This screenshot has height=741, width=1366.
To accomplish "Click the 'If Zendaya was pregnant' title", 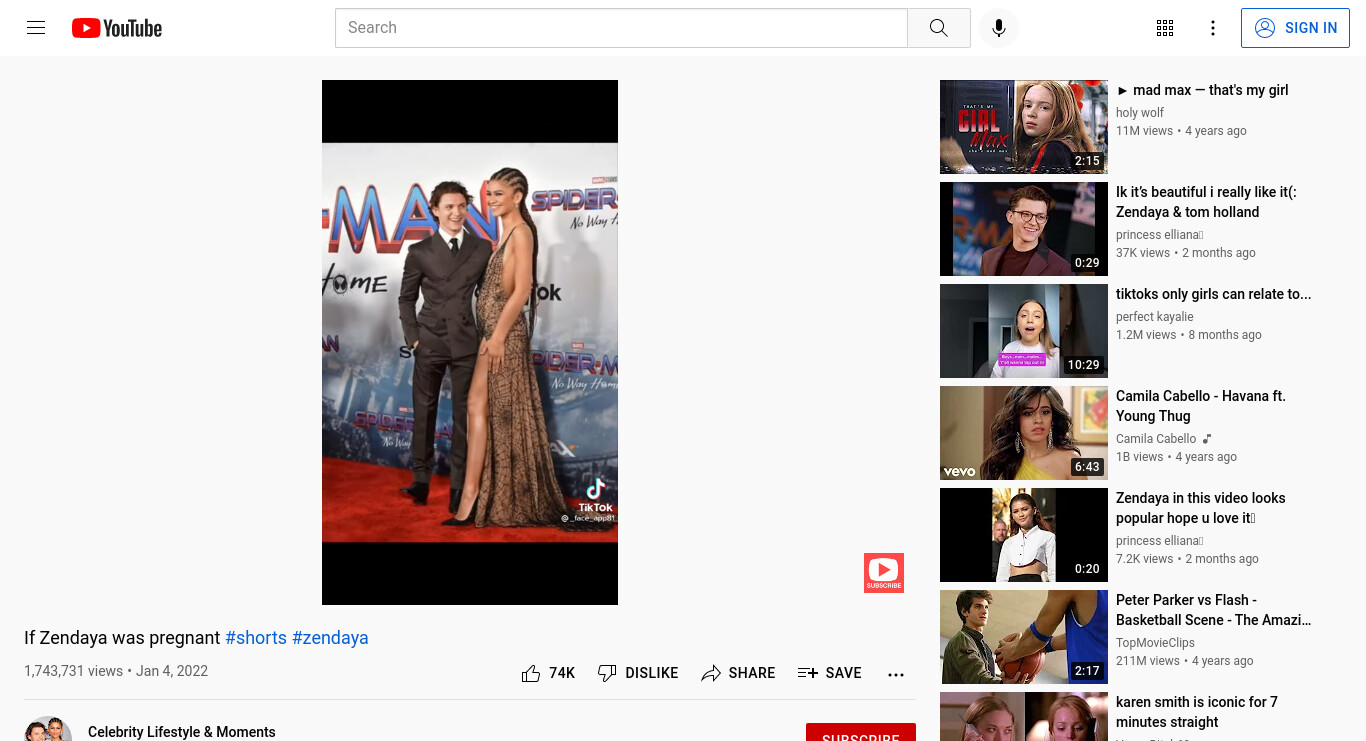I will coord(122,638).
